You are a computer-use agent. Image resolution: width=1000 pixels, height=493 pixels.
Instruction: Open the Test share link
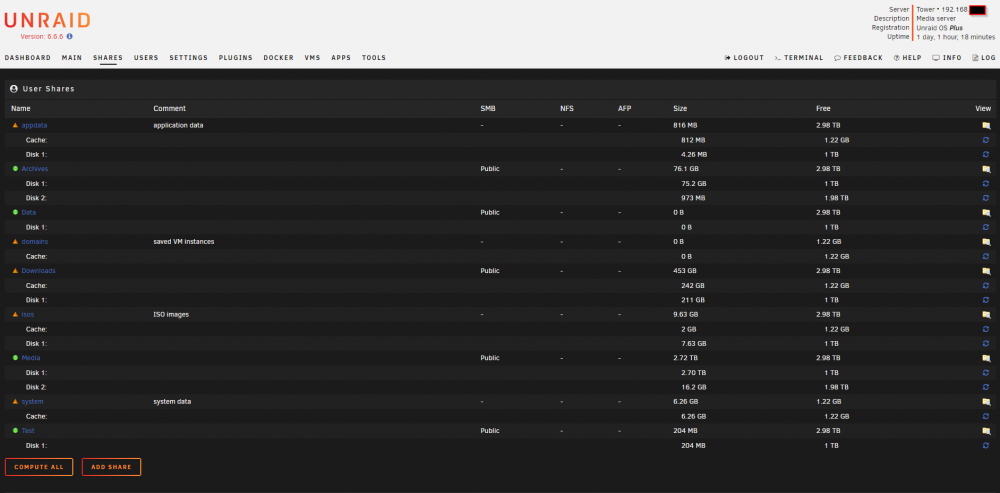28,430
